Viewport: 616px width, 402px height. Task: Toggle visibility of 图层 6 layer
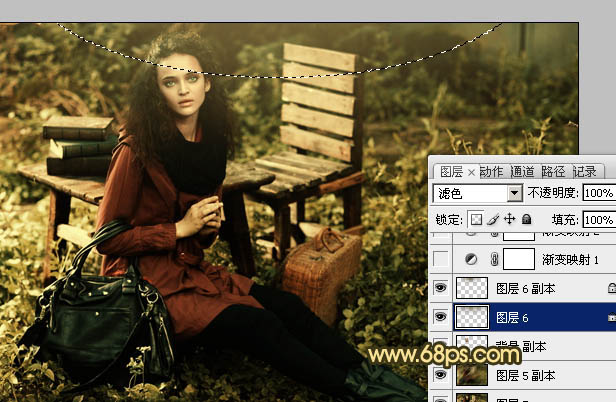pos(440,317)
